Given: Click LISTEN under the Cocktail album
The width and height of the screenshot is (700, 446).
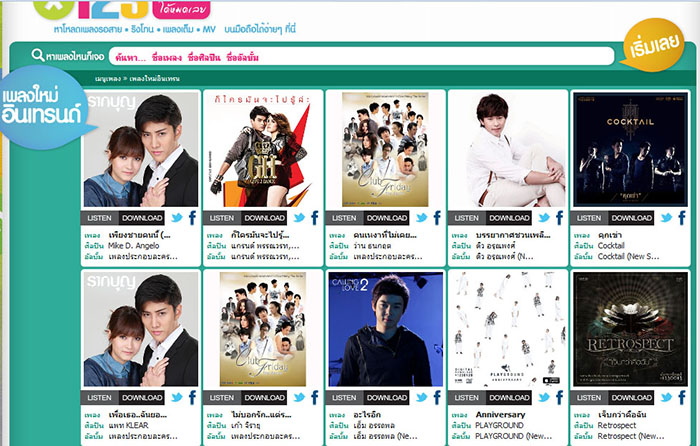Looking at the screenshot, I should point(589,218).
